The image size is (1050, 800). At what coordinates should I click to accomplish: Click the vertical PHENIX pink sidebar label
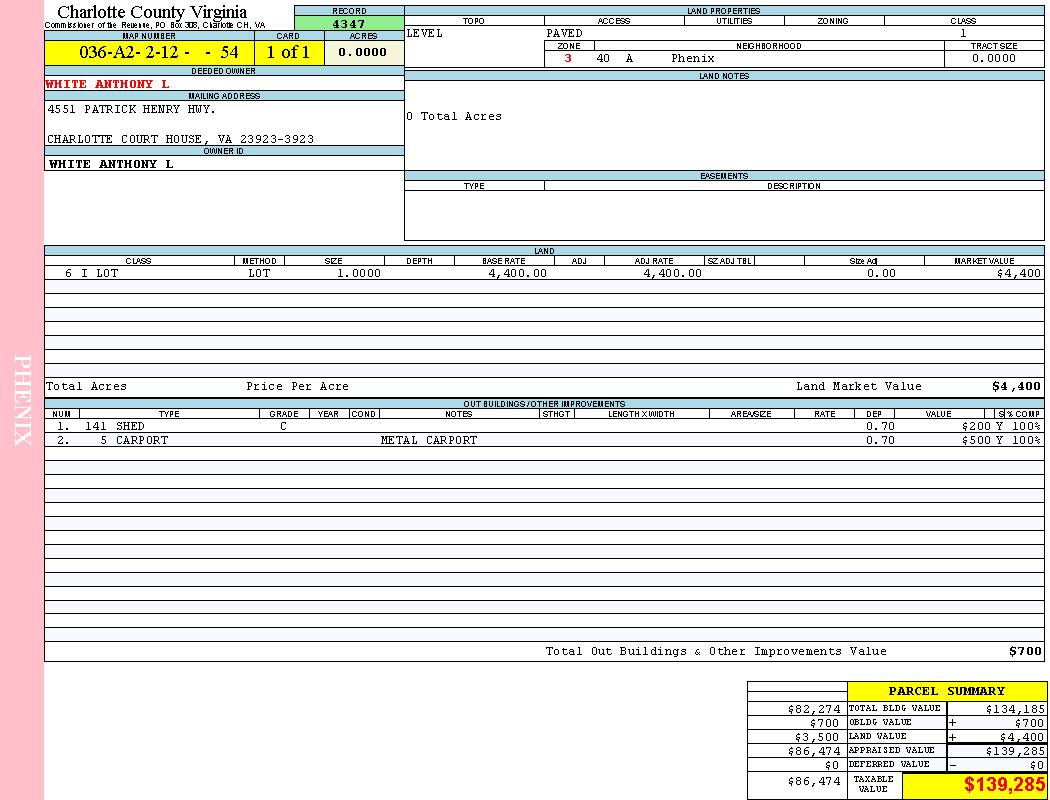(x=23, y=400)
